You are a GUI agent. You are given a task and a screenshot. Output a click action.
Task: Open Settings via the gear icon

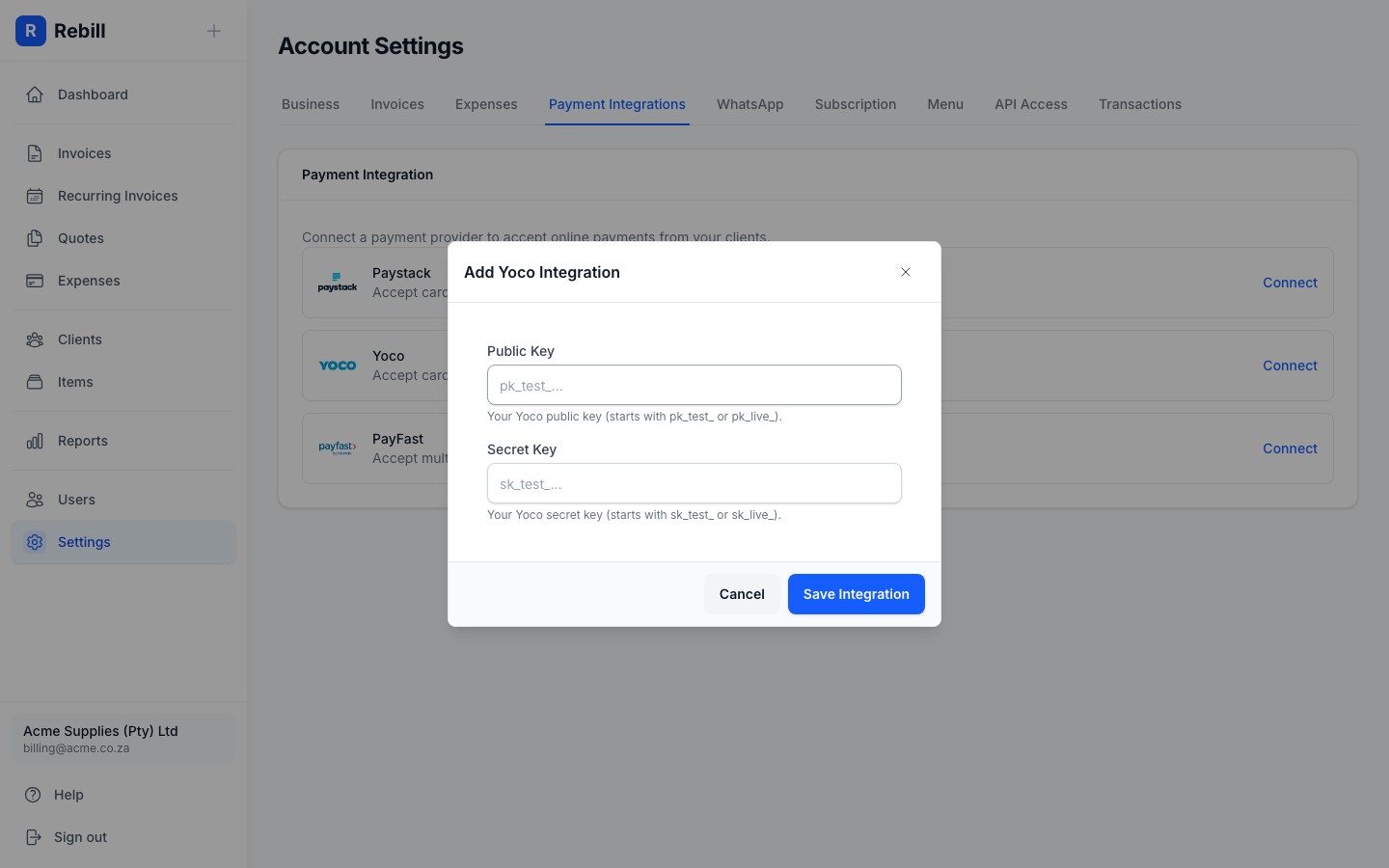tap(35, 542)
